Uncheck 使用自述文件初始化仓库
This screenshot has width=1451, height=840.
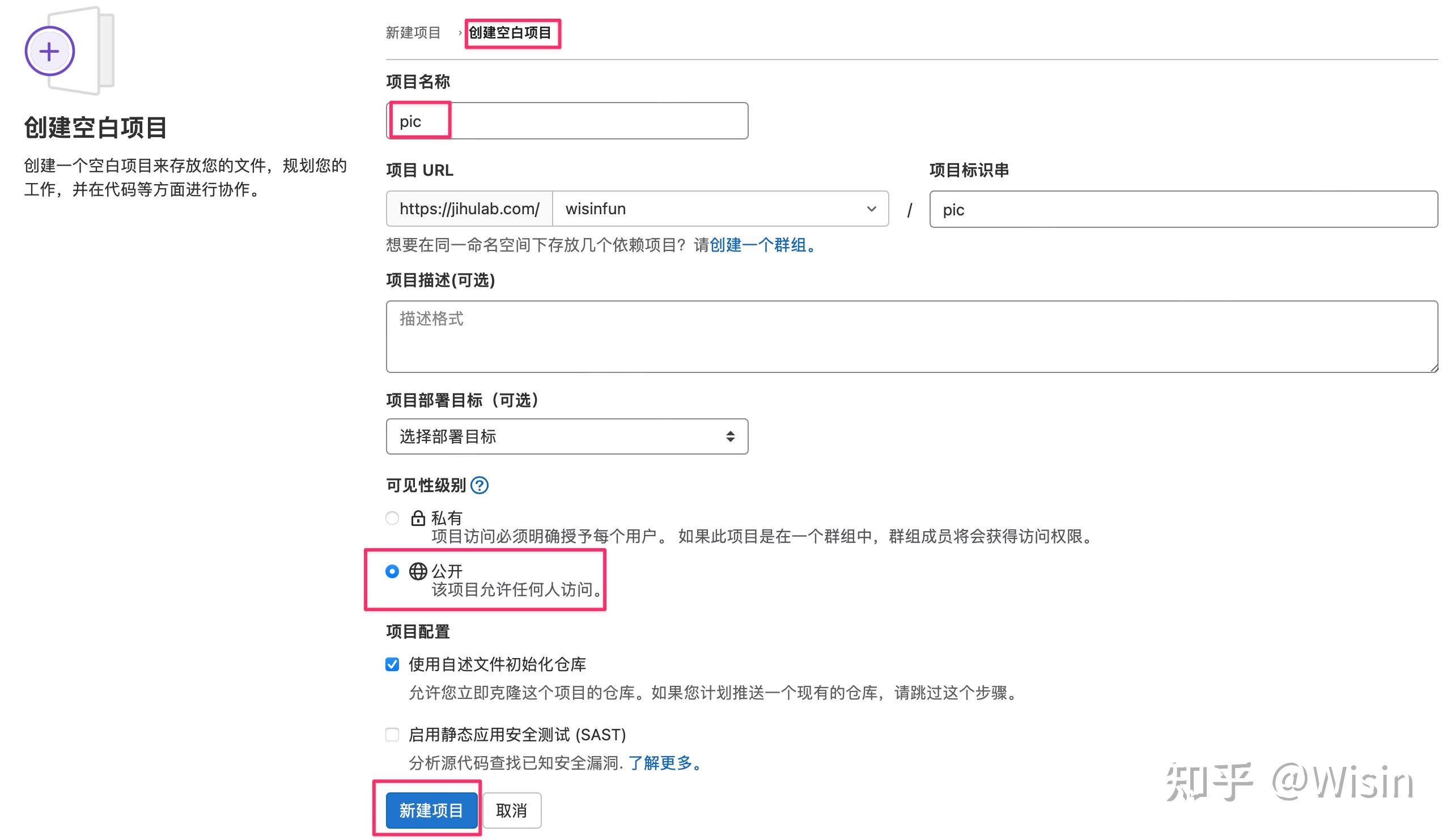(x=392, y=664)
